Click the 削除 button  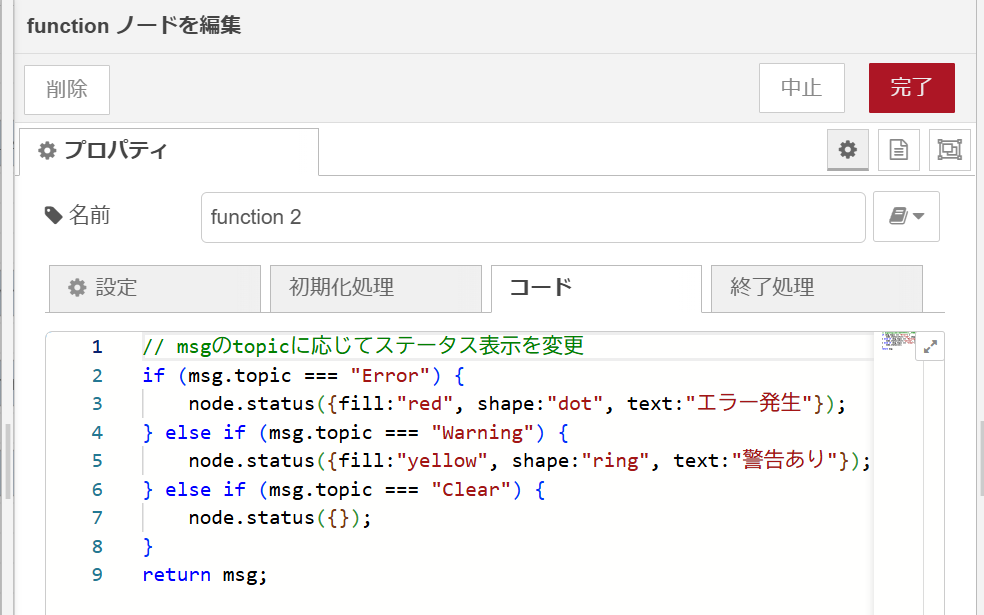[x=67, y=90]
